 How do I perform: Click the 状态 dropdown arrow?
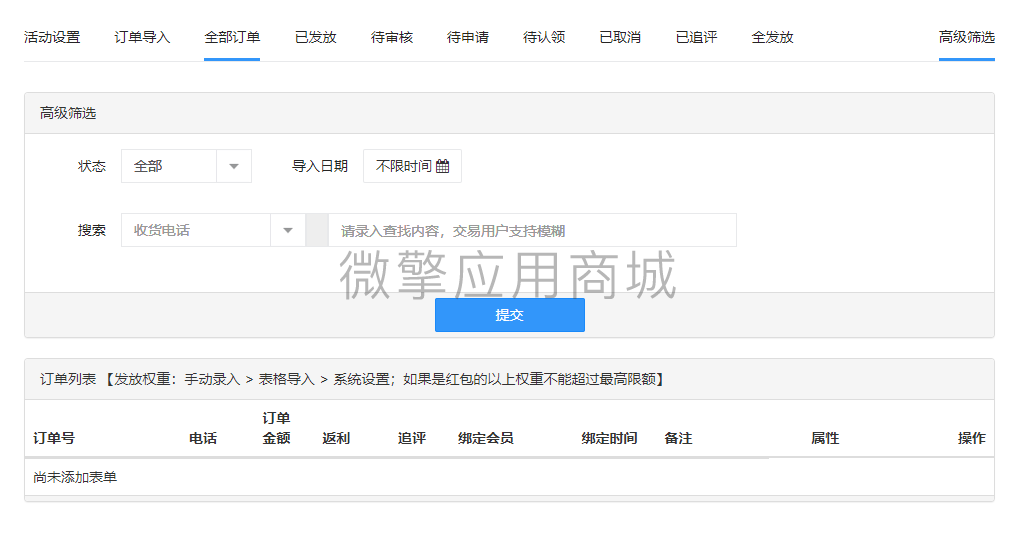click(234, 166)
